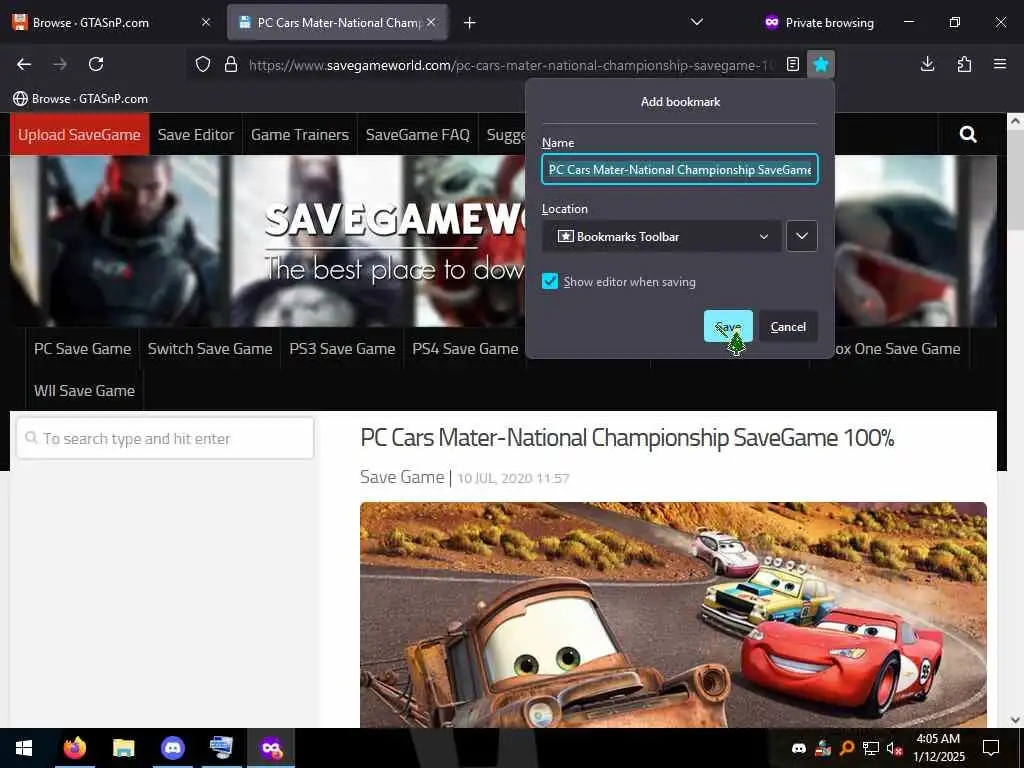Toggle Reader View icon in address bar
The image size is (1024, 768).
793,64
